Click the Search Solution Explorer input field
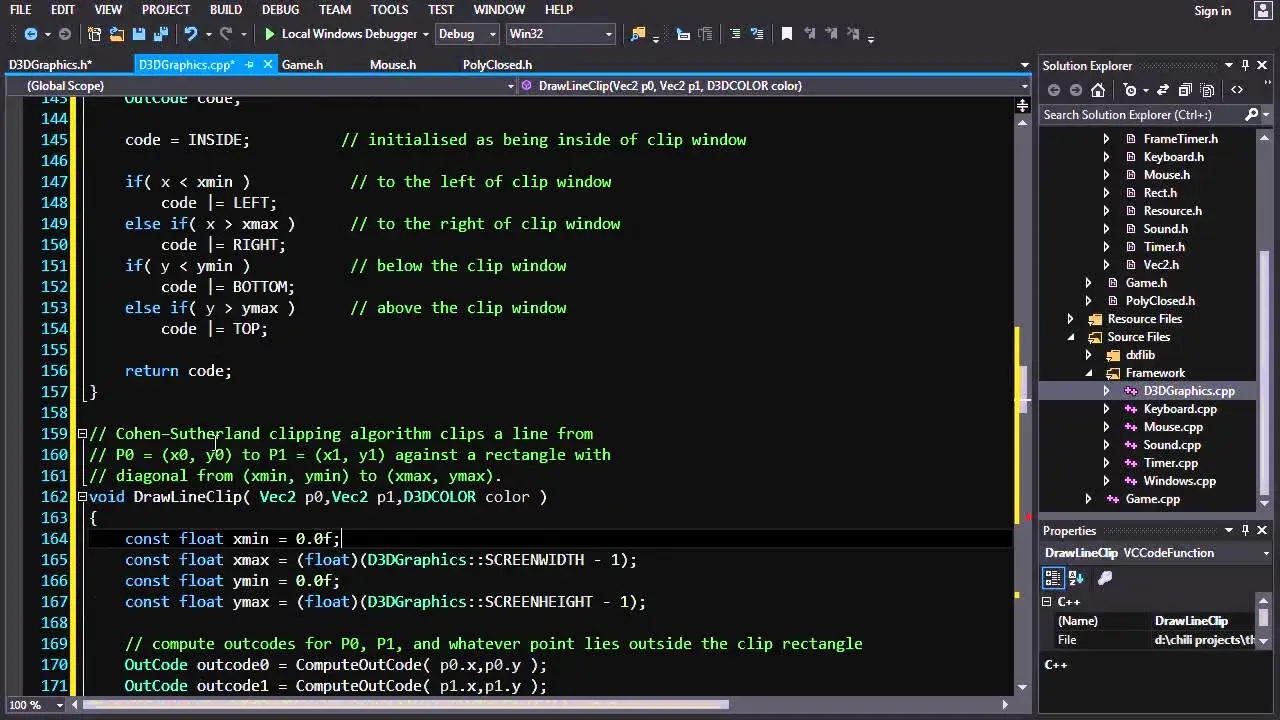Screen dimensions: 1280x720 (1142, 115)
